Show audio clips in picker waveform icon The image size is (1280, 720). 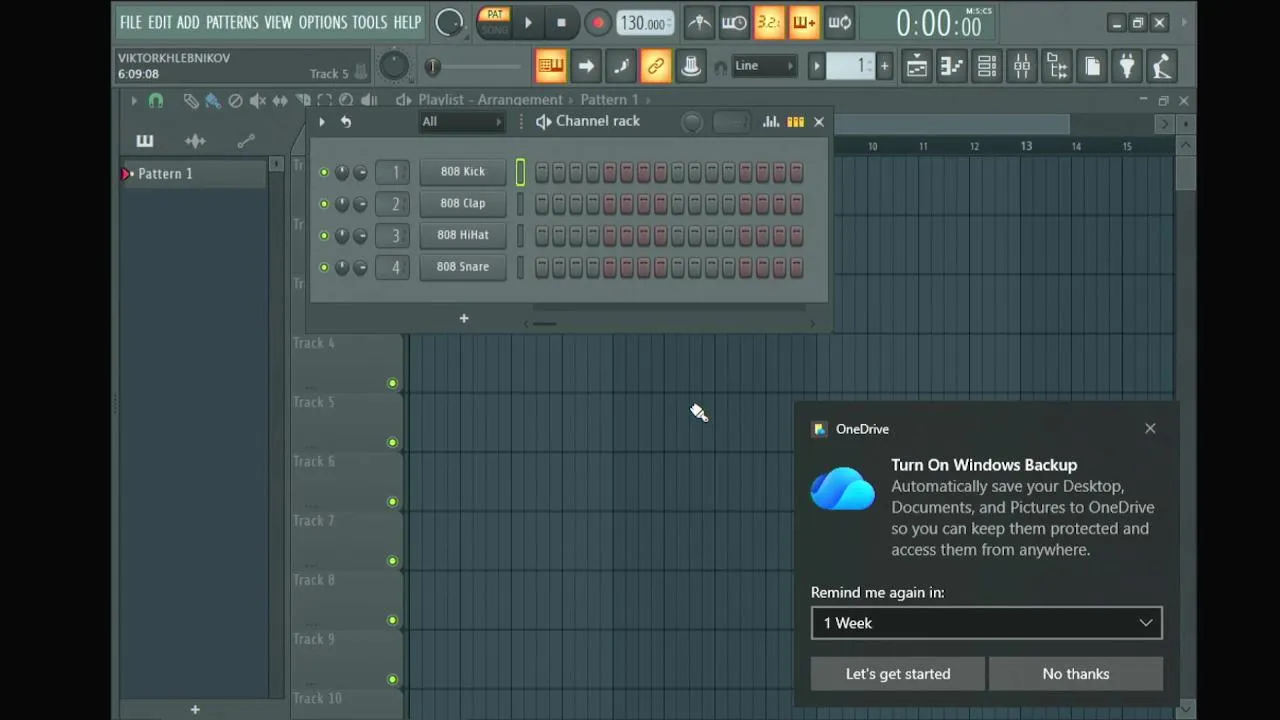[x=195, y=141]
